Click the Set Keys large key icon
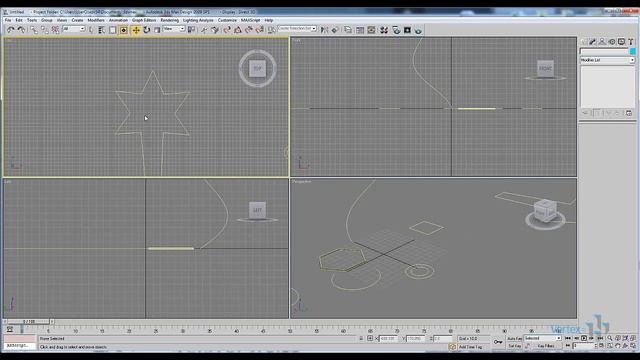This screenshot has width=640, height=360. [498, 342]
